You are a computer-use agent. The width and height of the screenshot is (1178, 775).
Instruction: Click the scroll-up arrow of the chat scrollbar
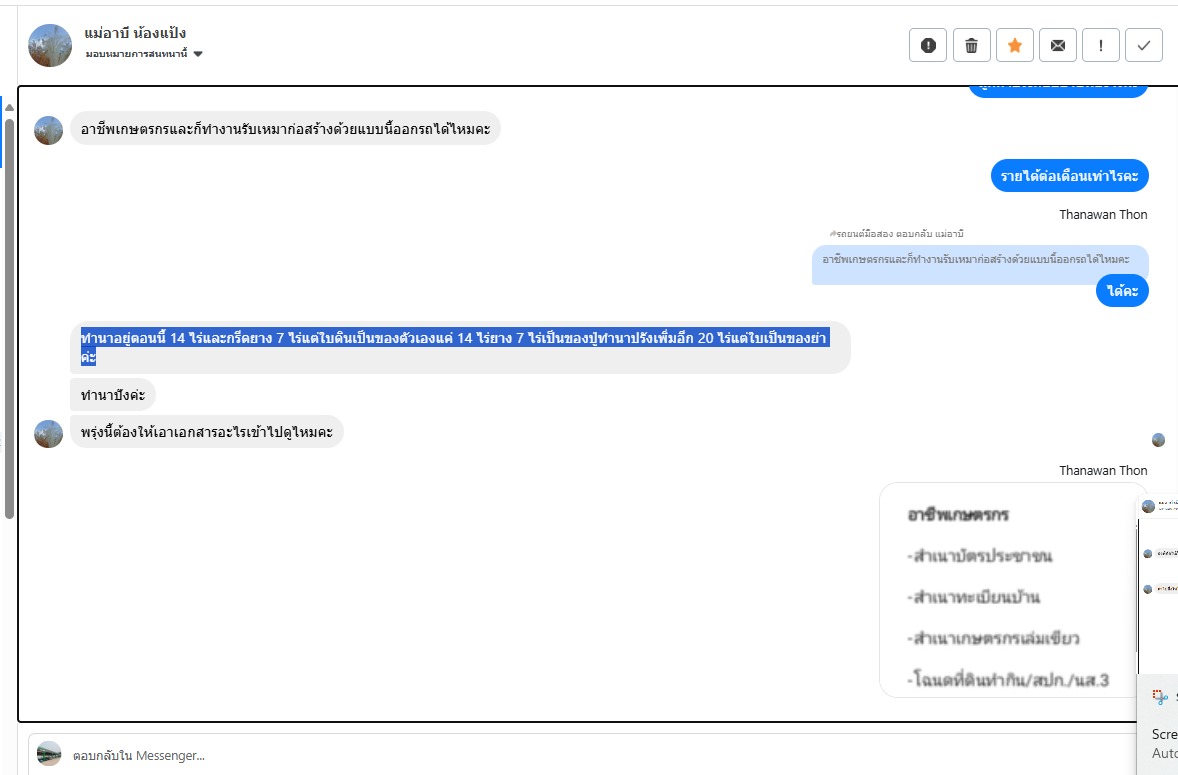9,107
